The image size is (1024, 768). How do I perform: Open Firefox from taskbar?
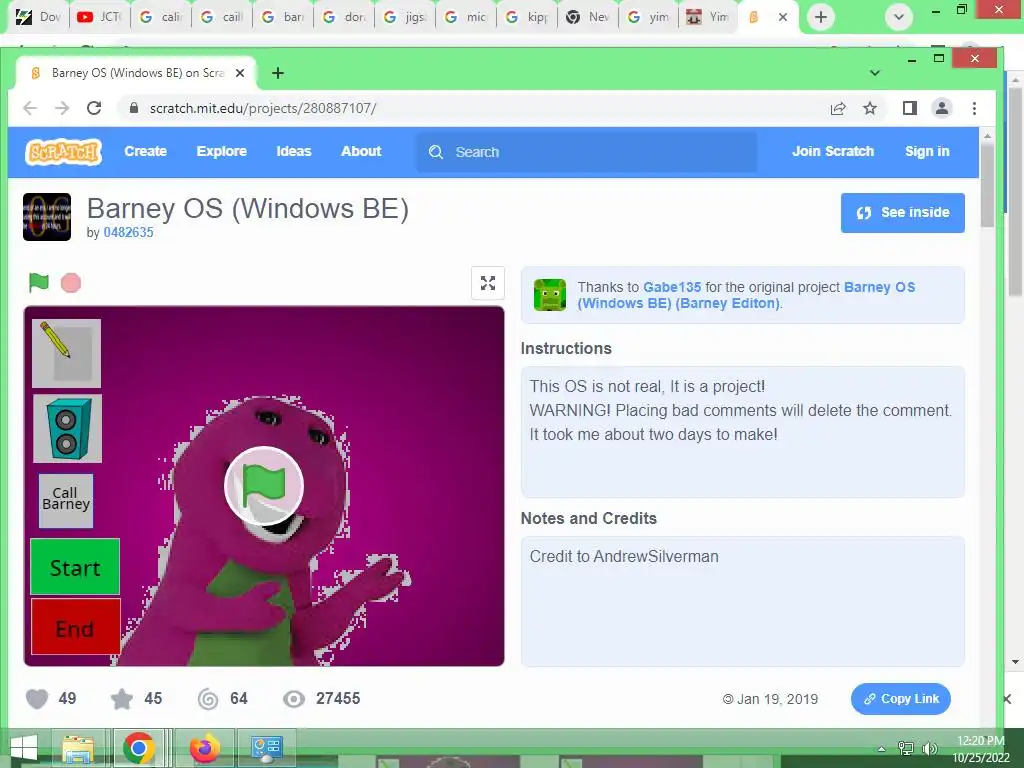205,748
